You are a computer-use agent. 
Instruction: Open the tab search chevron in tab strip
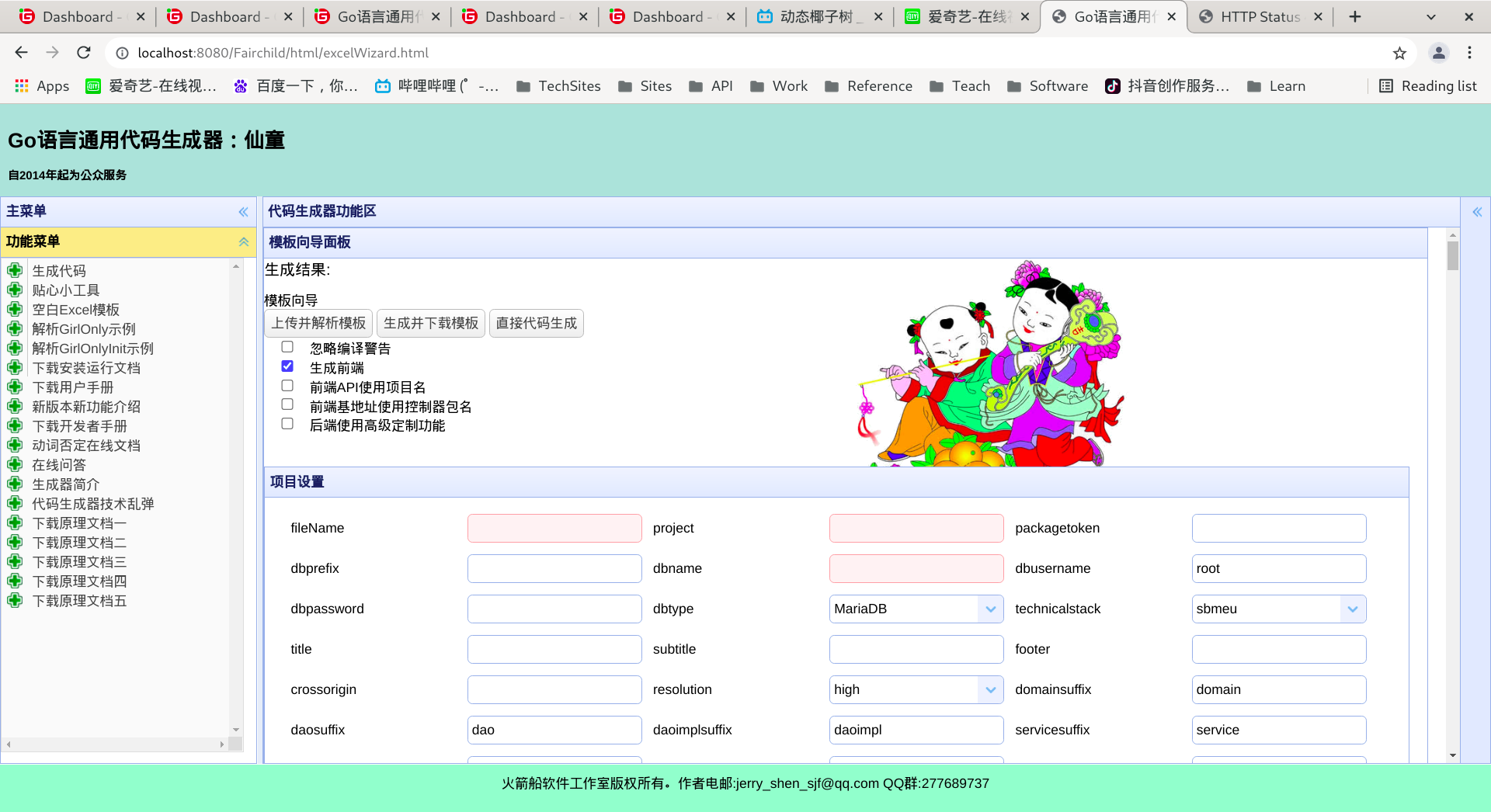1431,16
